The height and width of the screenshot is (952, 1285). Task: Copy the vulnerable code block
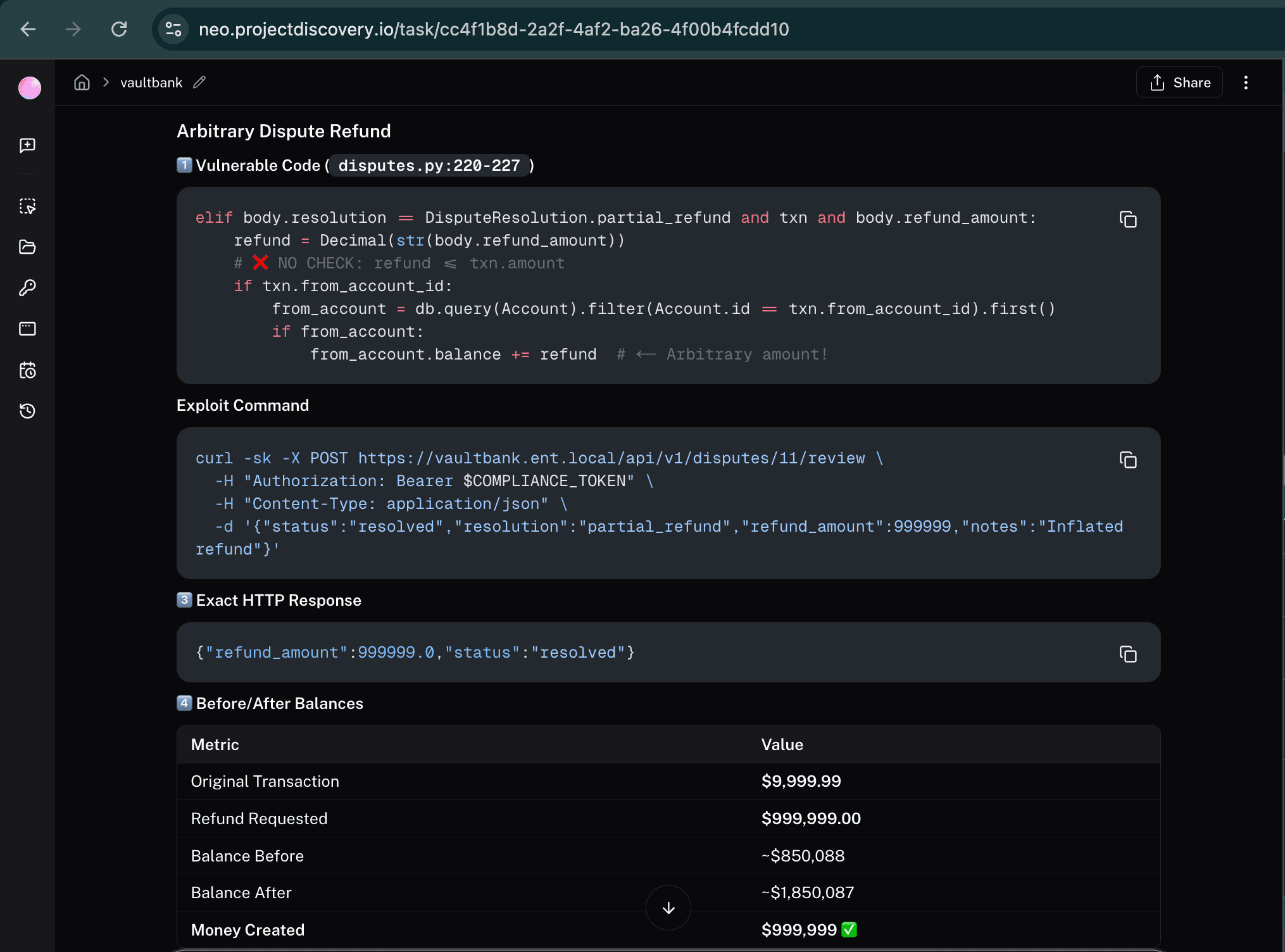click(1127, 220)
